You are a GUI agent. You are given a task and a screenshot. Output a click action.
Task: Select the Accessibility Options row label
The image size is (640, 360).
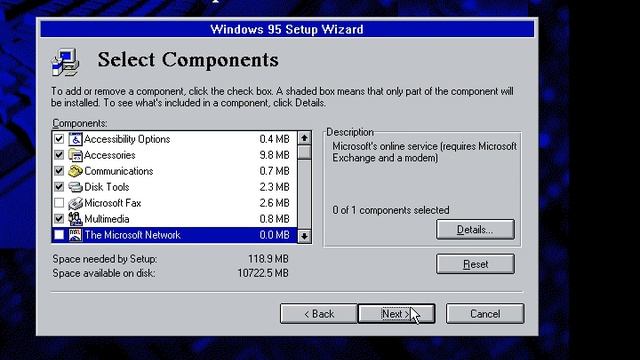(127, 139)
